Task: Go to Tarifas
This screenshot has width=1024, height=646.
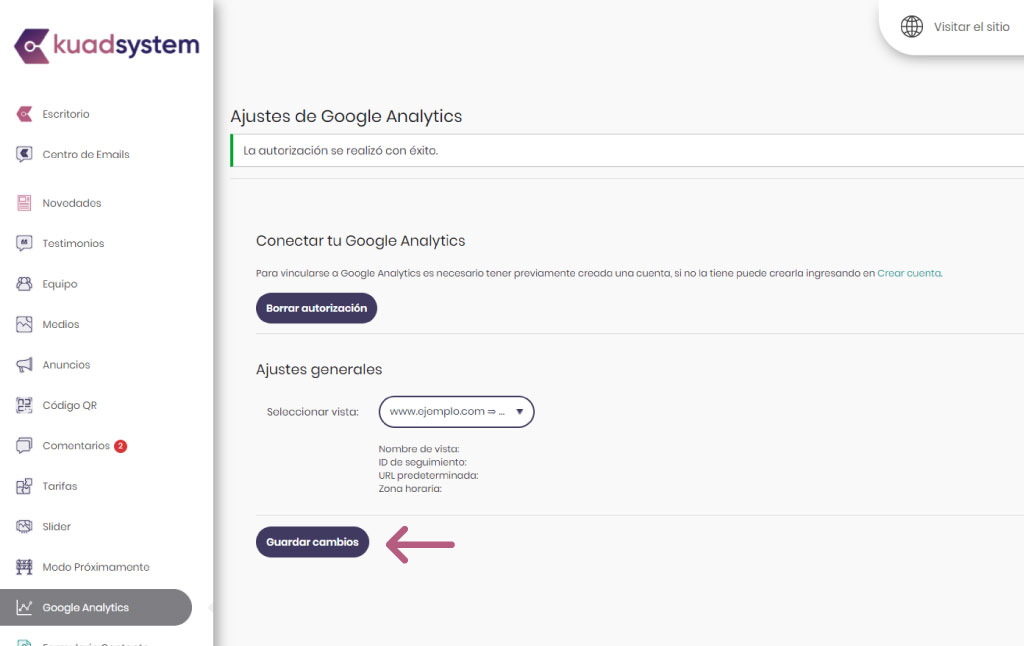Action: 59,486
